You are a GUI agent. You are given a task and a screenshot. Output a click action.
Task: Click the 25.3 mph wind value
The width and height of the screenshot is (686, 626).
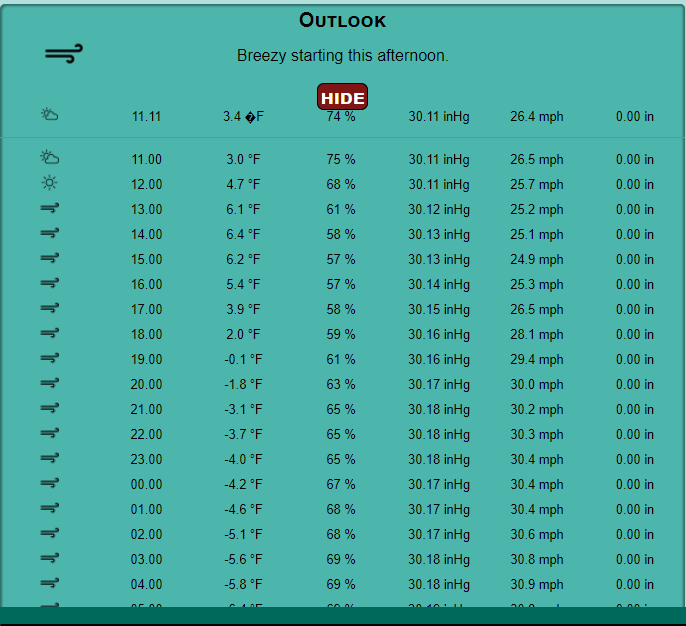pyautogui.click(x=537, y=284)
